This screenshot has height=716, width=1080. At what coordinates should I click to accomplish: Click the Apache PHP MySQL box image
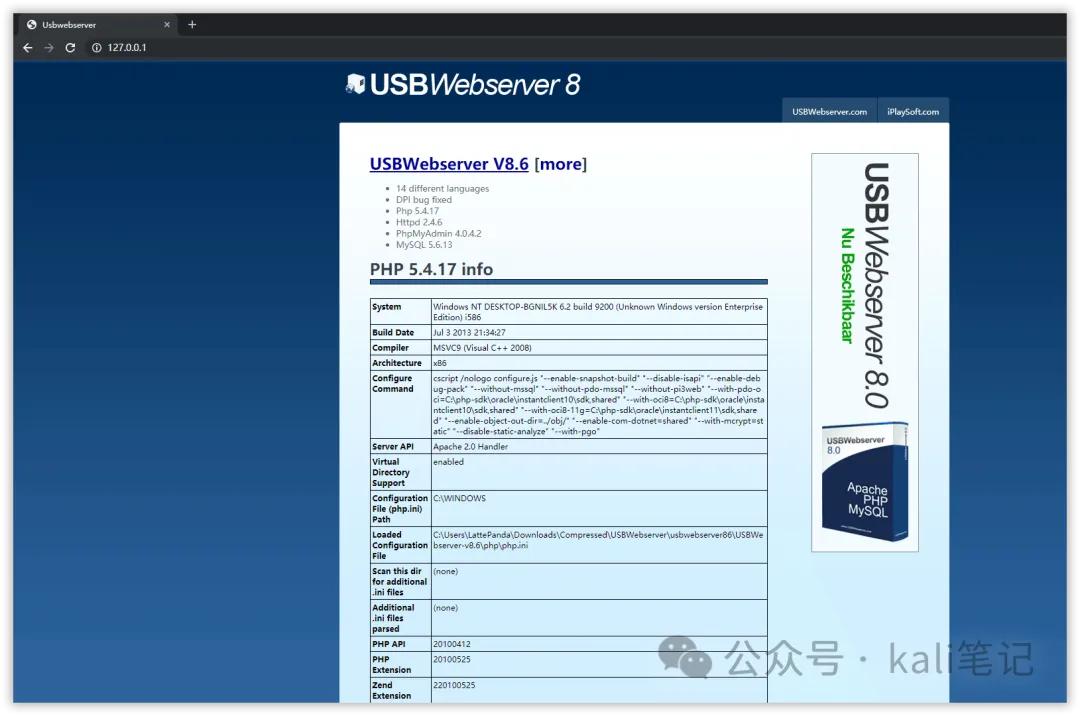(864, 482)
